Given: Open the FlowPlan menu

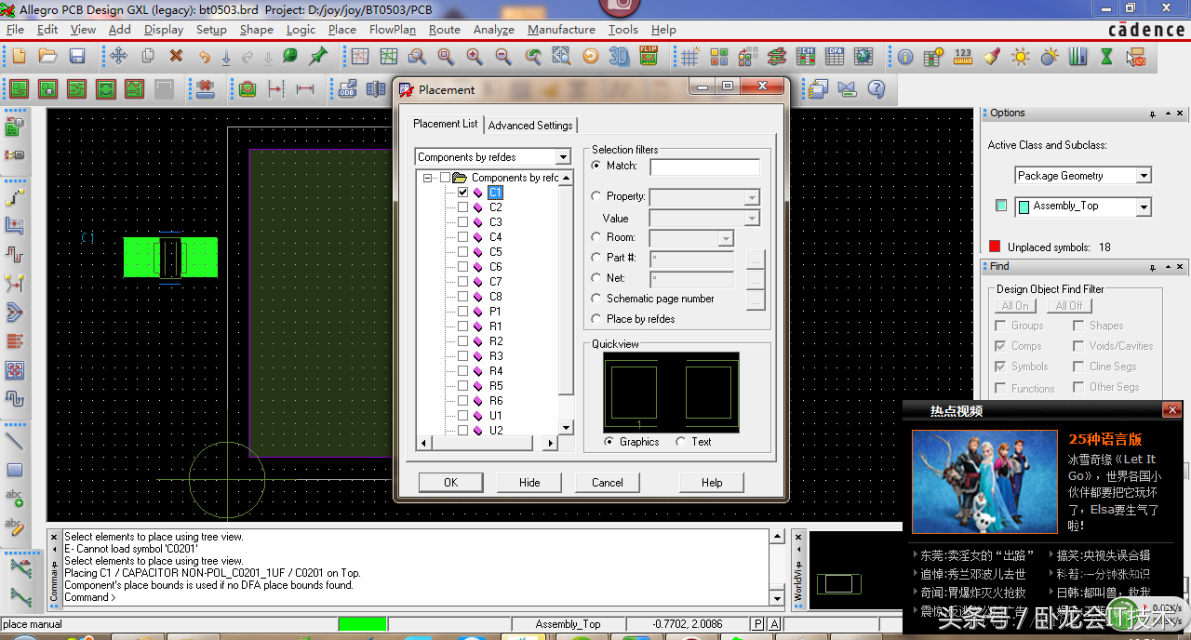Looking at the screenshot, I should [x=392, y=30].
